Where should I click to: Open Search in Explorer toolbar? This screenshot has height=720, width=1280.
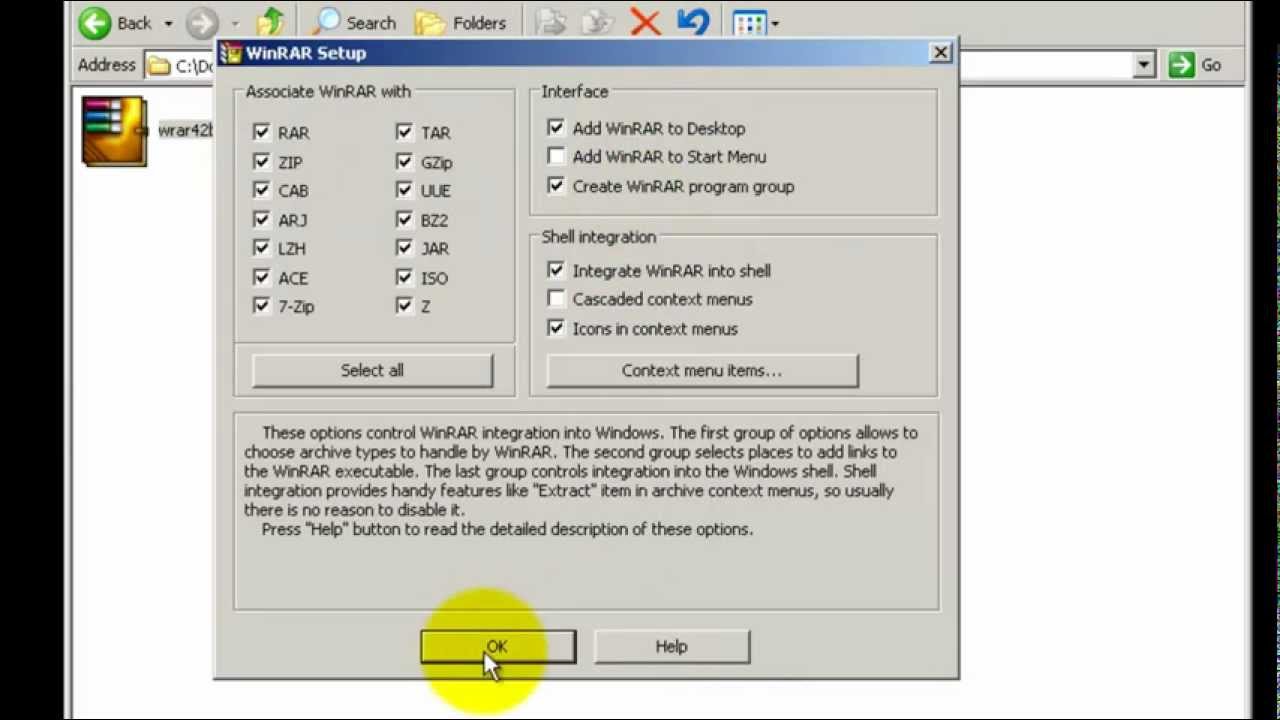(x=354, y=23)
